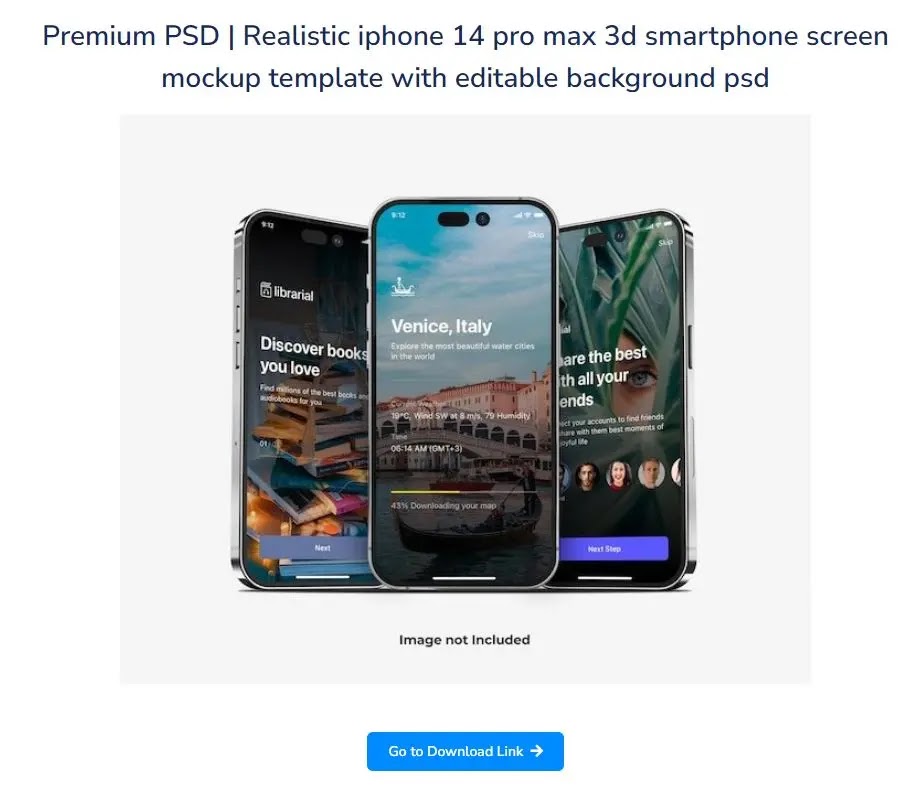The width and height of the screenshot is (905, 793).
Task: Click the dark-haired man avatar icon
Action: [x=586, y=476]
